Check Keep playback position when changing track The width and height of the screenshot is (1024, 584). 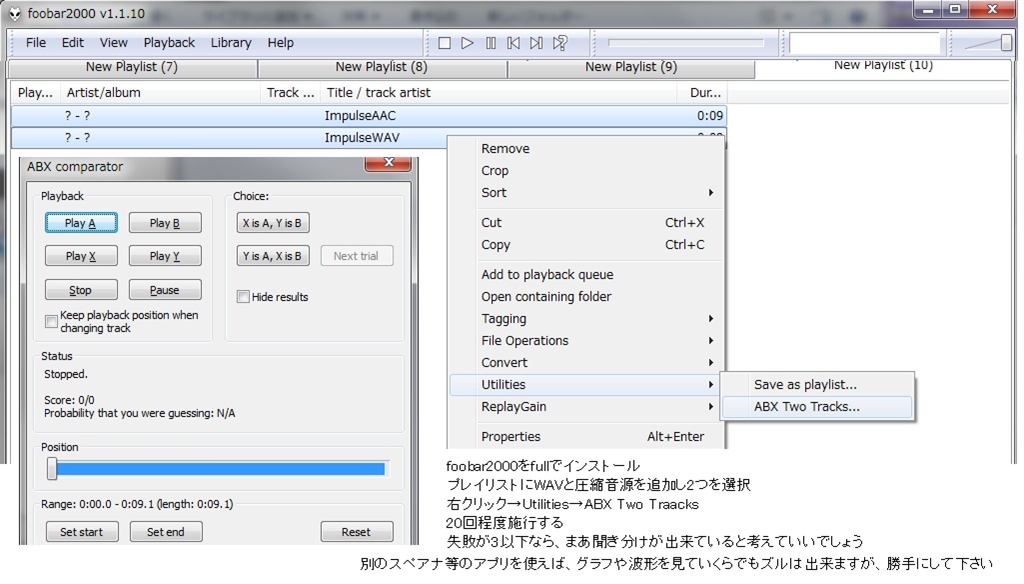point(52,321)
